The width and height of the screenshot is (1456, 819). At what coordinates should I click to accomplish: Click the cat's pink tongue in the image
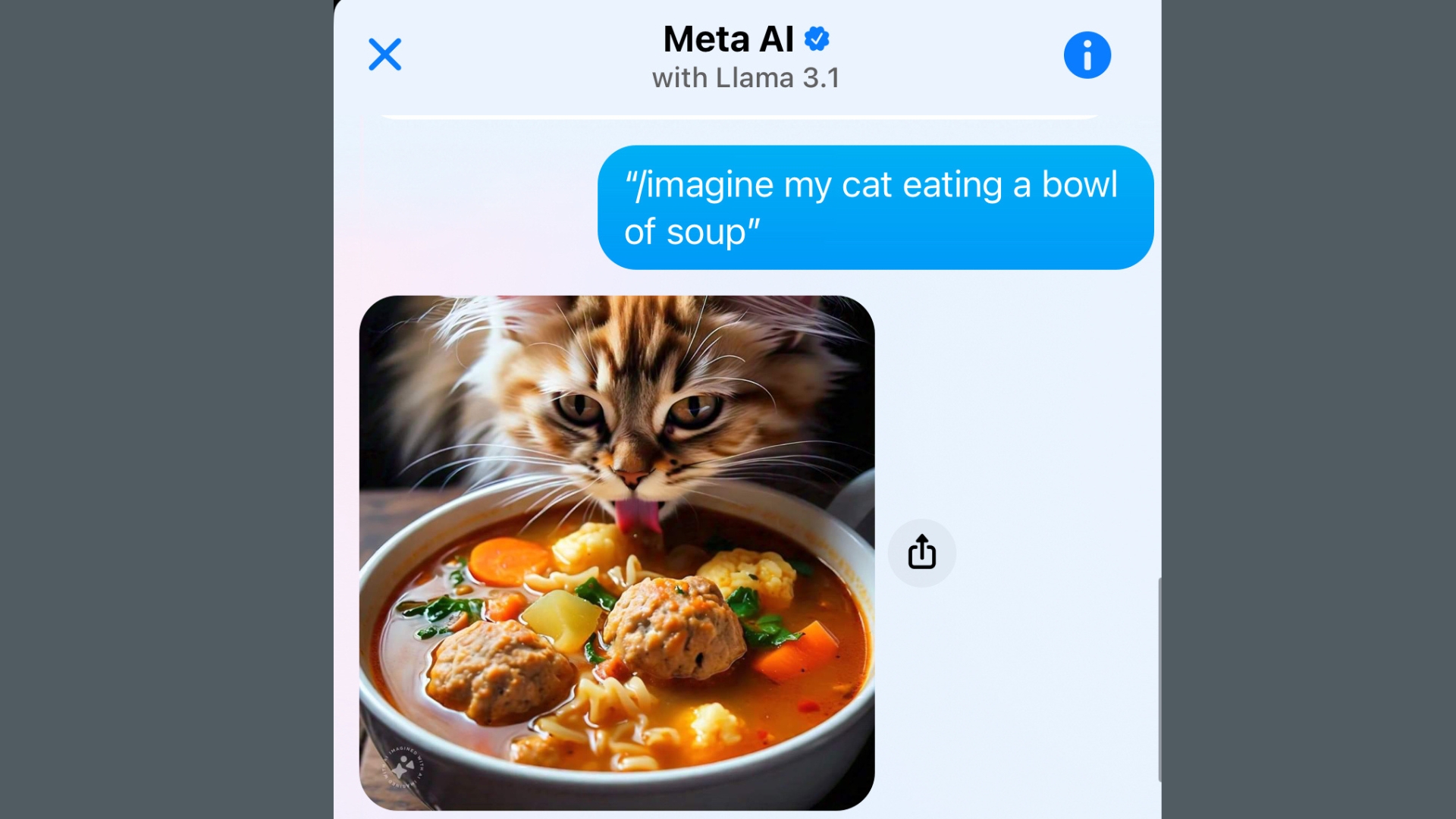coord(637,516)
